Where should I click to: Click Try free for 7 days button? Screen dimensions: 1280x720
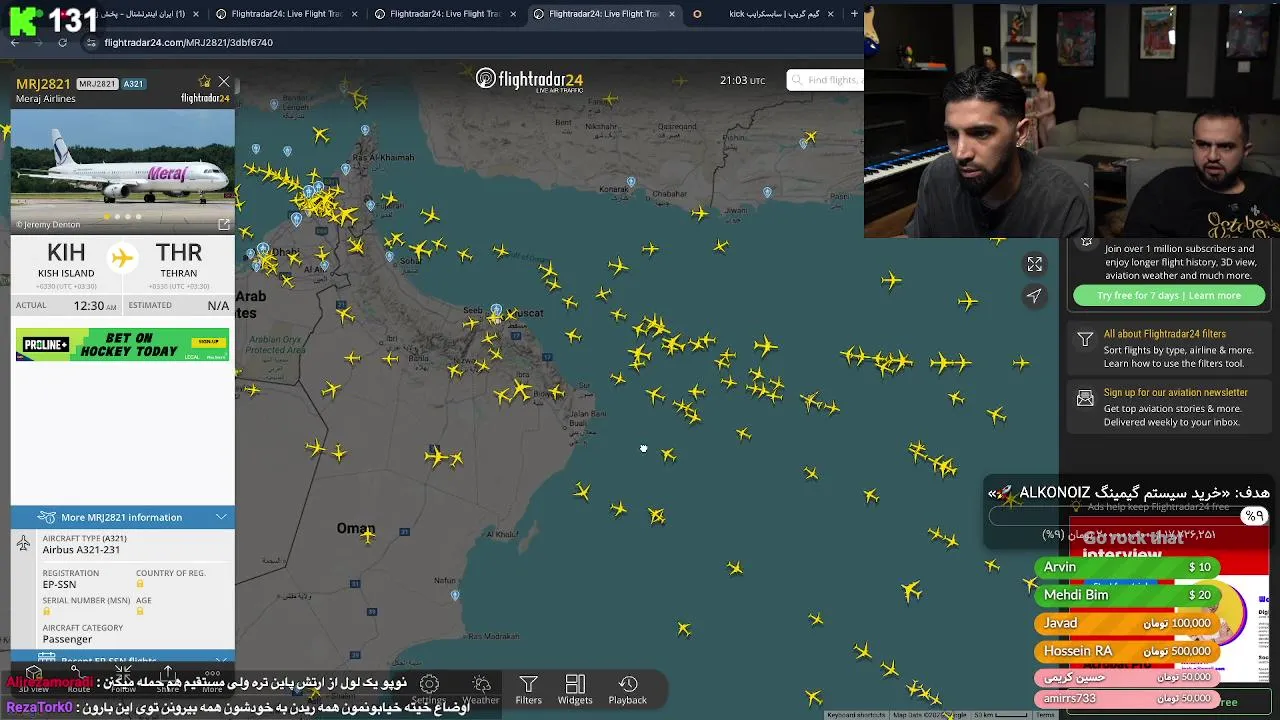click(x=1168, y=295)
